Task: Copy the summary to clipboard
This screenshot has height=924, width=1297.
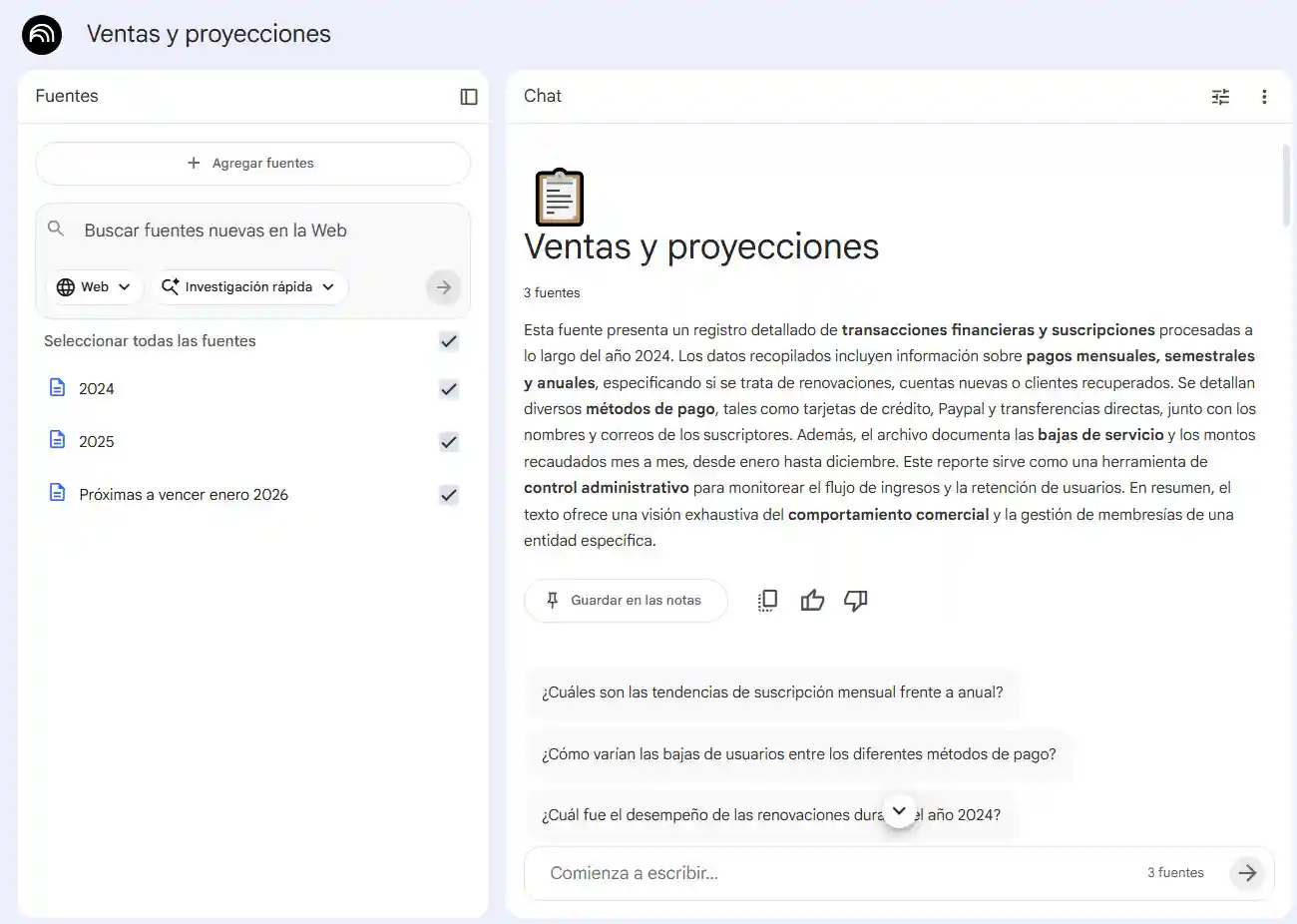Action: point(767,601)
